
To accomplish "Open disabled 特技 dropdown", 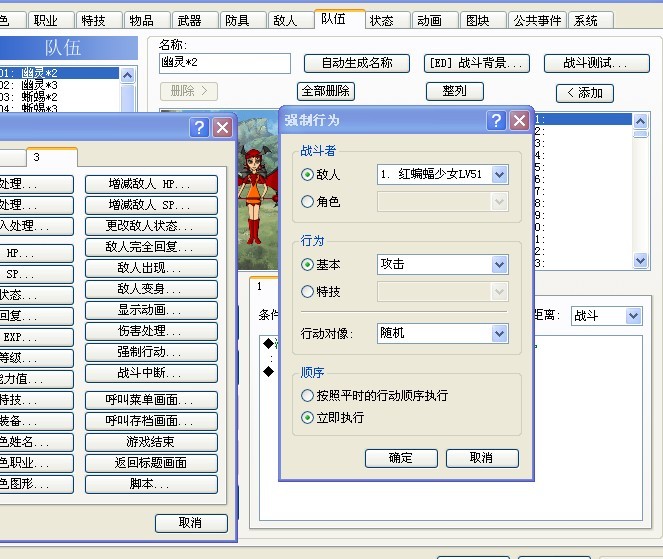I will click(x=442, y=291).
